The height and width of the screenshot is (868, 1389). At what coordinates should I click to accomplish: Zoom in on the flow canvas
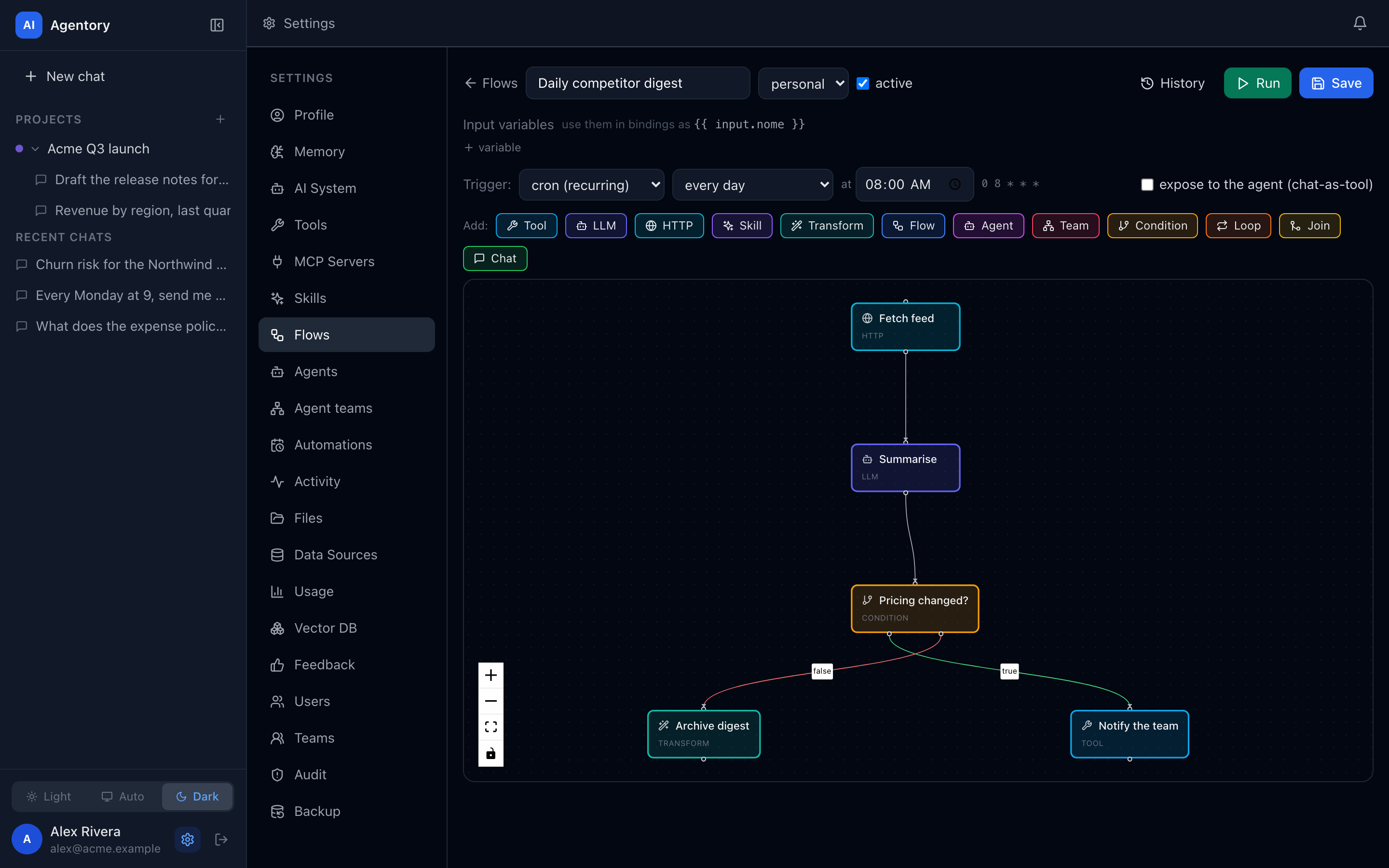[491, 675]
